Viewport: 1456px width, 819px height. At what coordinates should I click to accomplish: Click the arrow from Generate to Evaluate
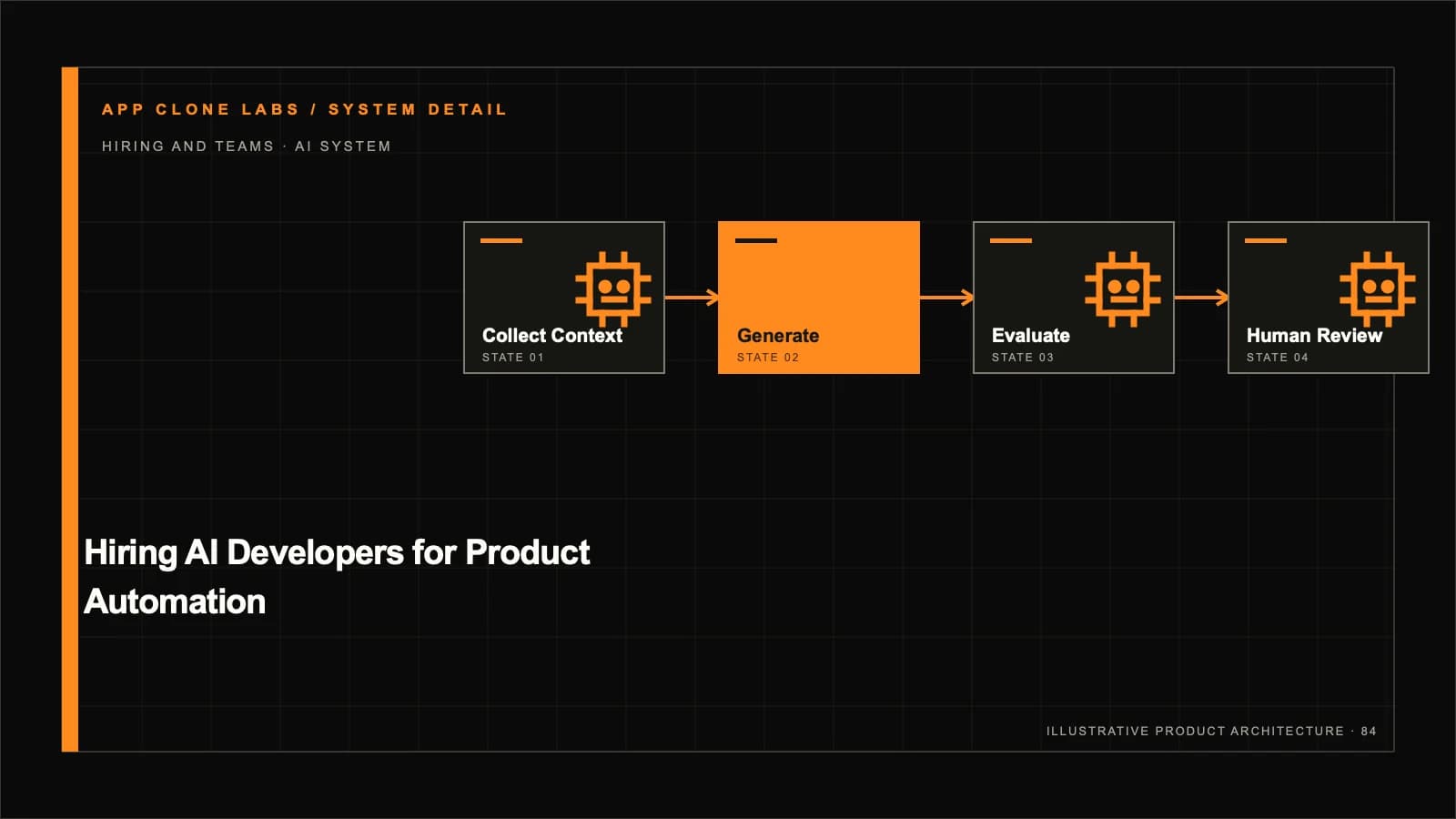(x=946, y=298)
